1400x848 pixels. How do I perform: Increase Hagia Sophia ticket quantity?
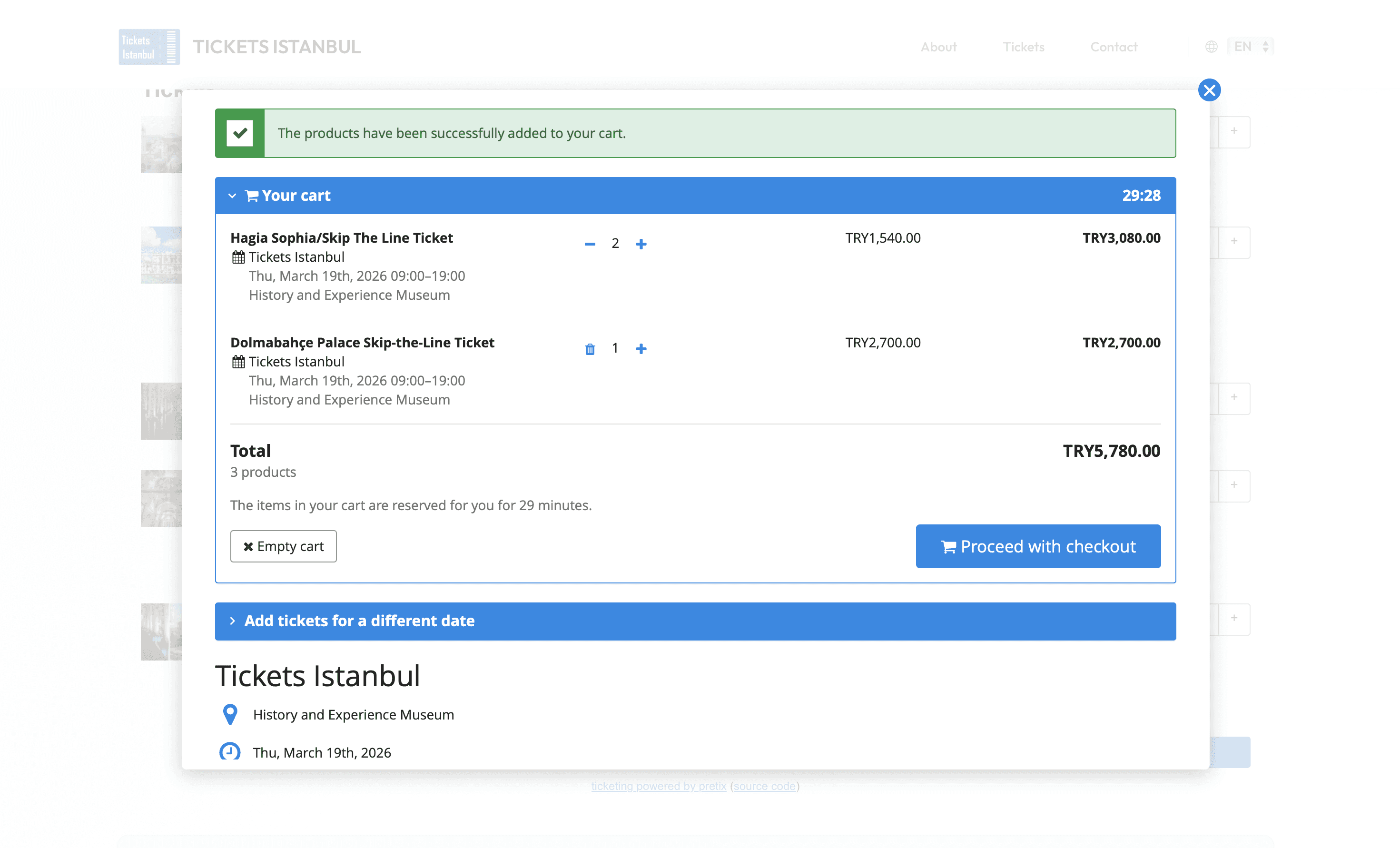point(641,244)
